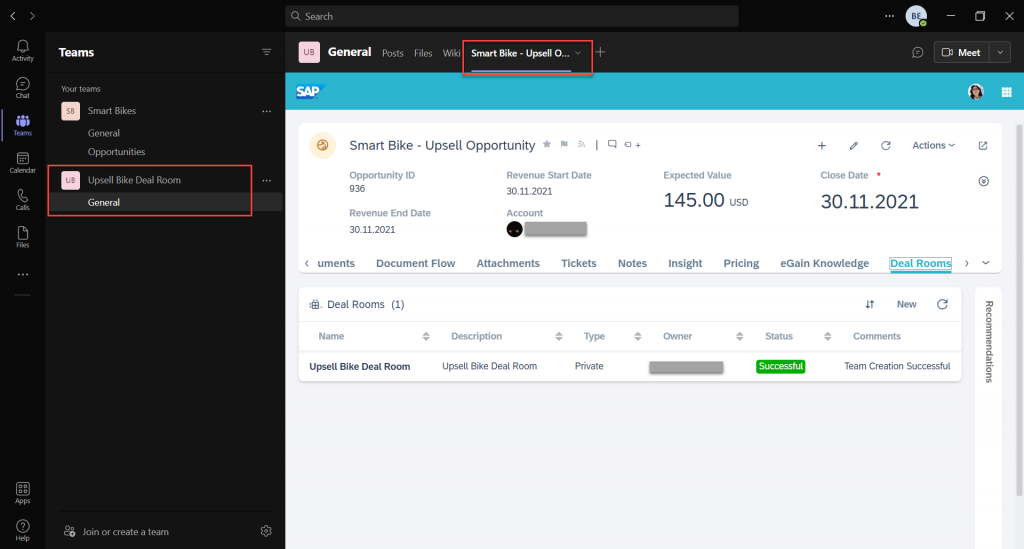Add a new tab with plus icon
This screenshot has height=549, width=1024.
pyautogui.click(x=600, y=52)
